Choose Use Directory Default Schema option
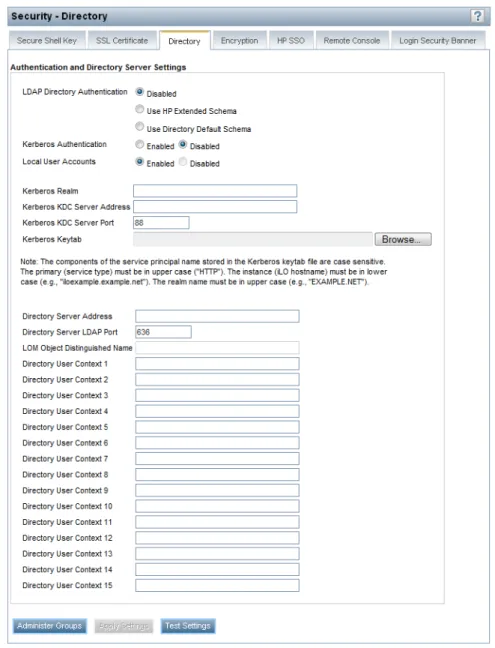This screenshot has height=648, width=495. 140,126
